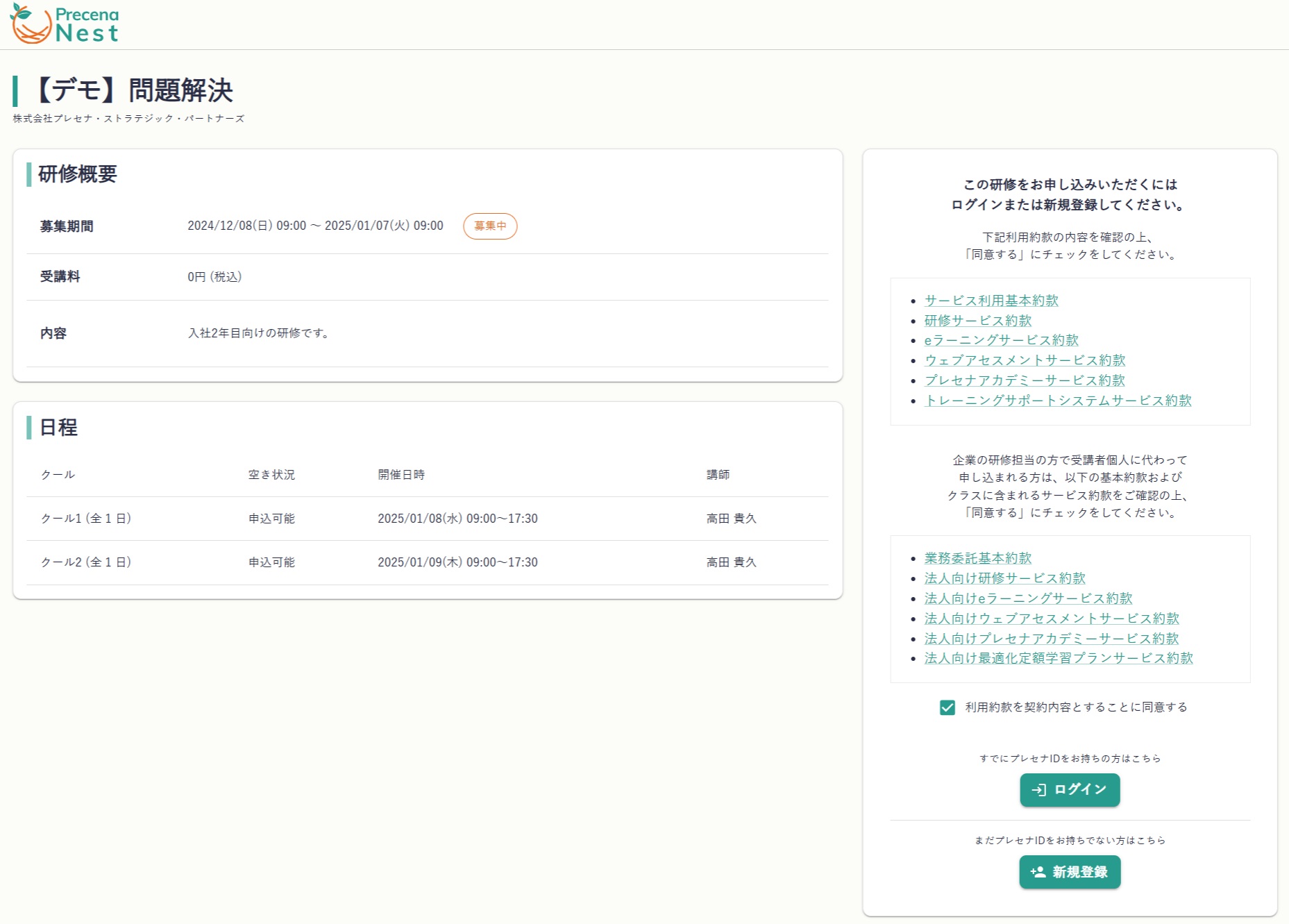This screenshot has height=924, width=1289.
Task: Click the クール1 (全 1 日) row label
Action: (86, 519)
